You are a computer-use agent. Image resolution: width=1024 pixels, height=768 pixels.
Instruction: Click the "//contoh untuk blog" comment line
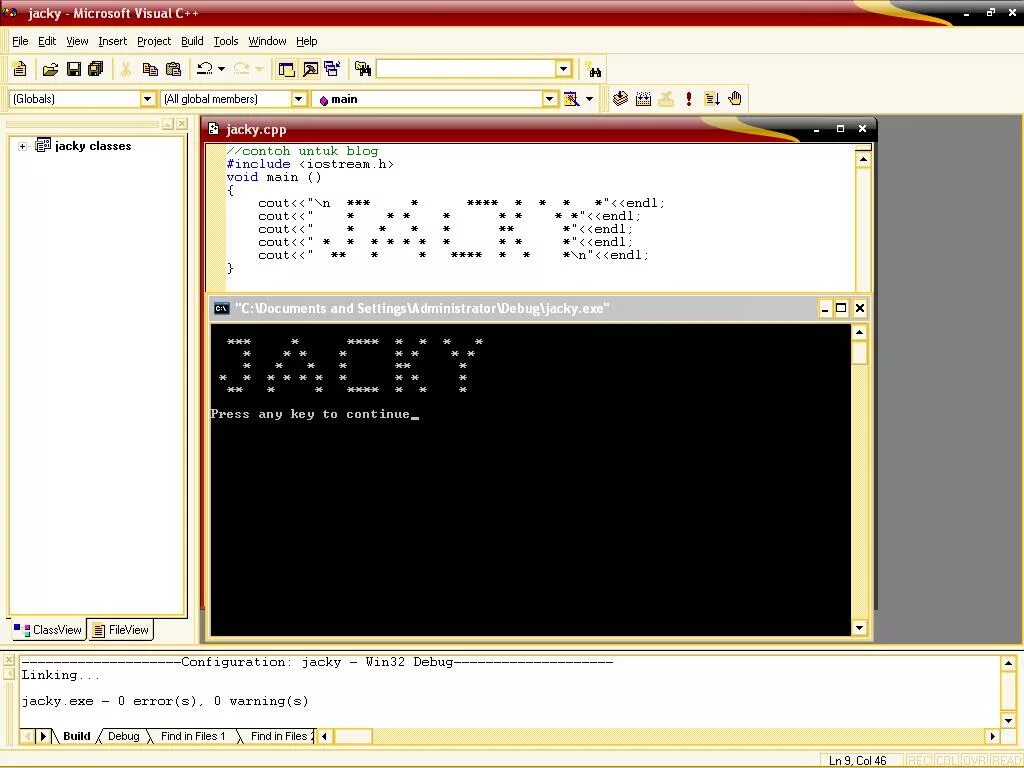tap(302, 151)
